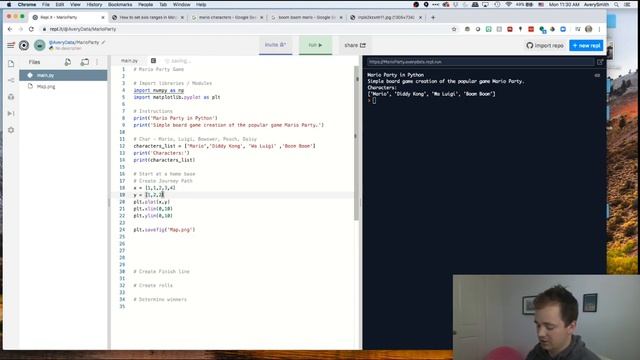Screen dimensions: 640x360
Task: Open Chrome File menu
Action: click(x=46, y=4)
